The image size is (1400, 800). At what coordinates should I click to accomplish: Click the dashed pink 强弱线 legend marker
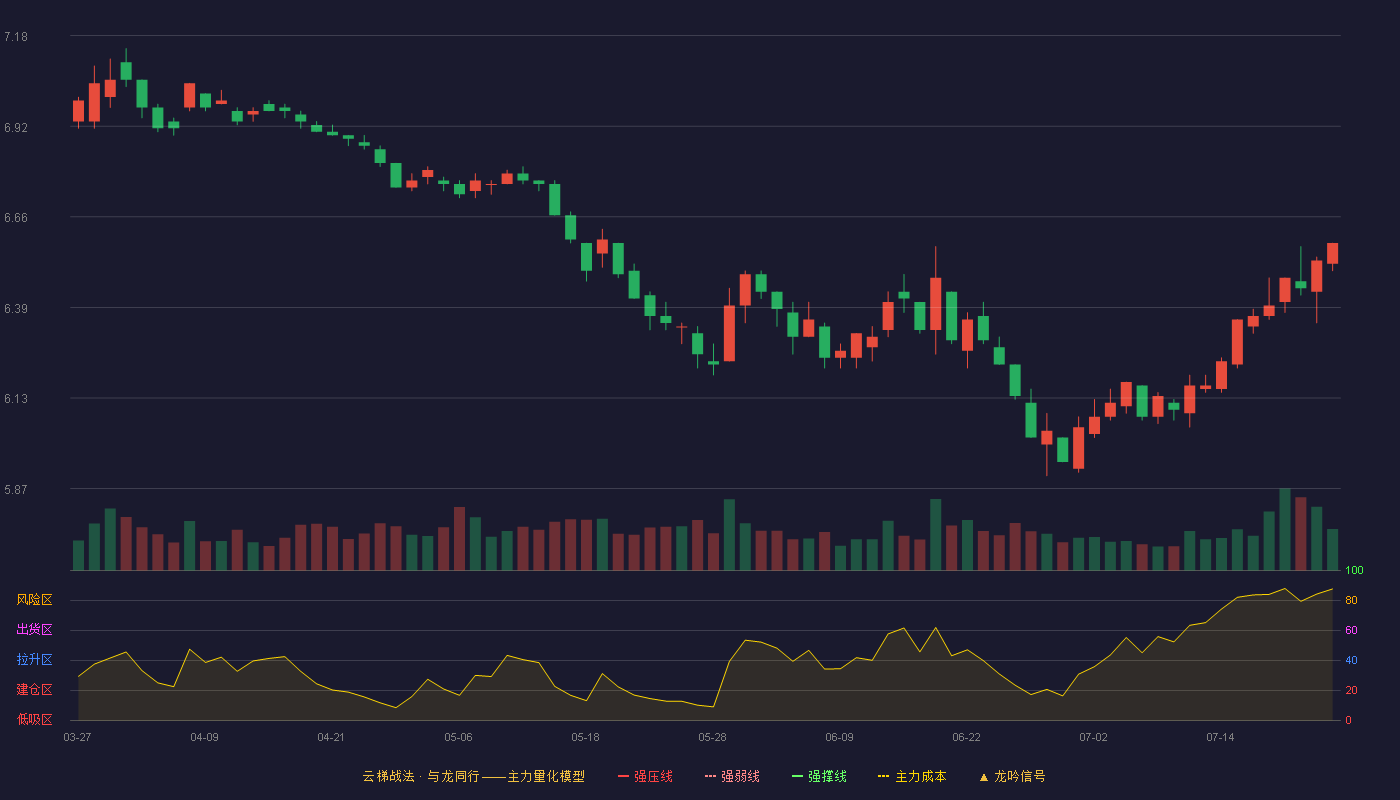(x=710, y=776)
